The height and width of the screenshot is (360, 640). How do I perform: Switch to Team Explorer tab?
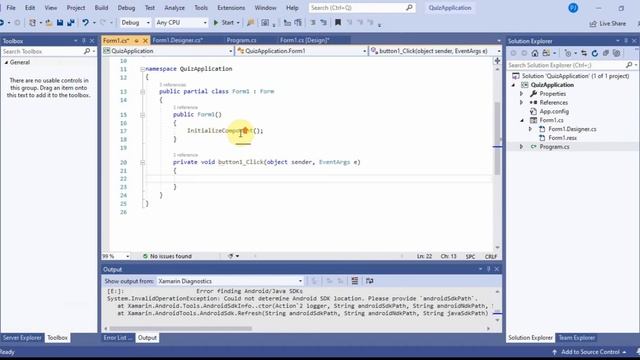coord(577,338)
